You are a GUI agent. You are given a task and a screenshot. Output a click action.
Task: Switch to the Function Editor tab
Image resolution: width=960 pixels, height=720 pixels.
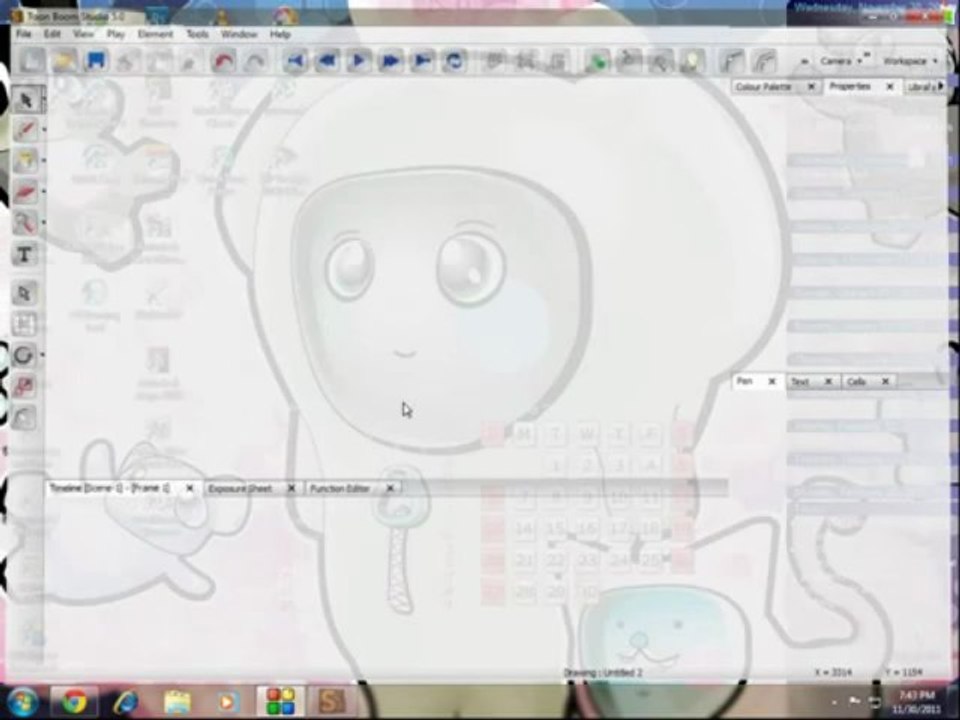[x=340, y=489]
